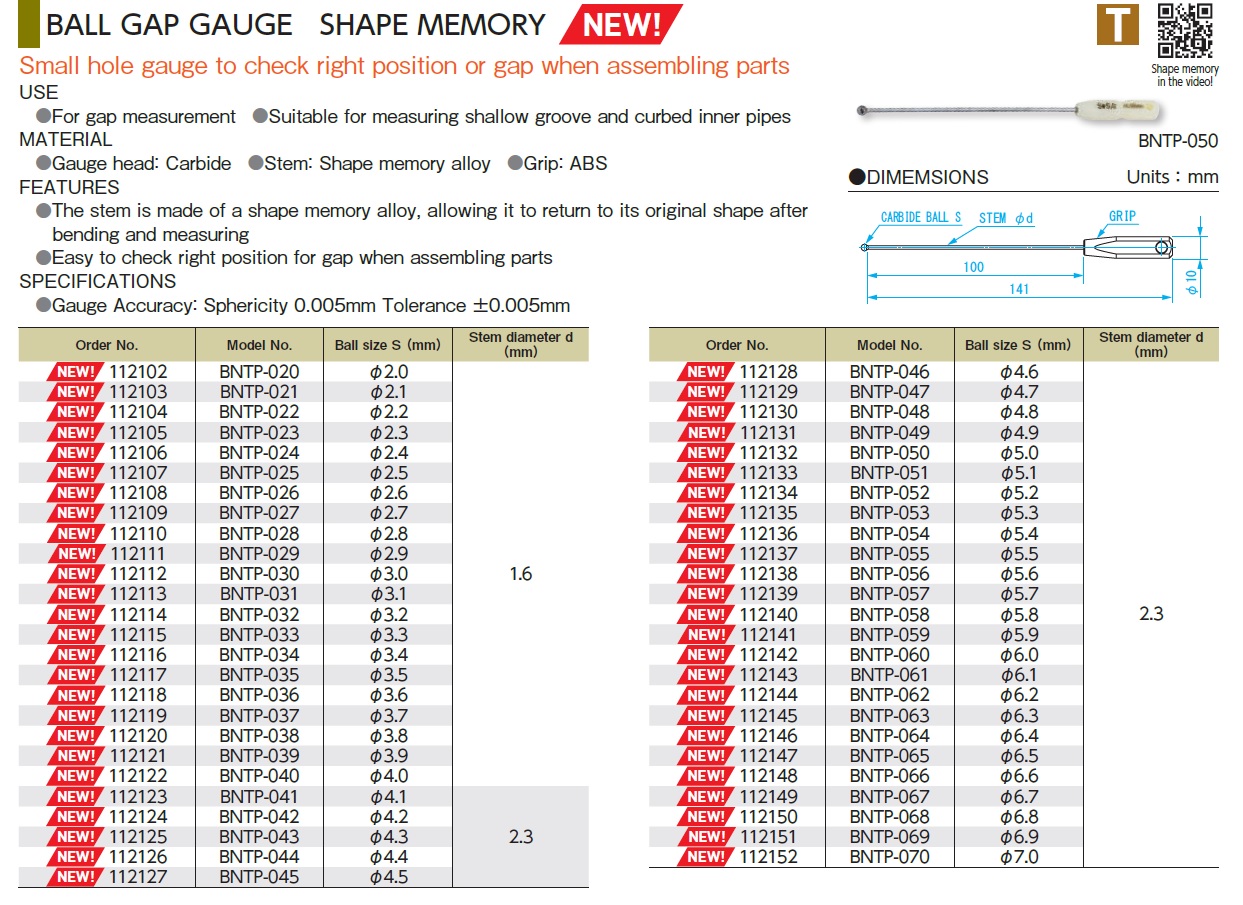Click NEW! badge beside order 112140
1243x905 pixels.
point(705,615)
